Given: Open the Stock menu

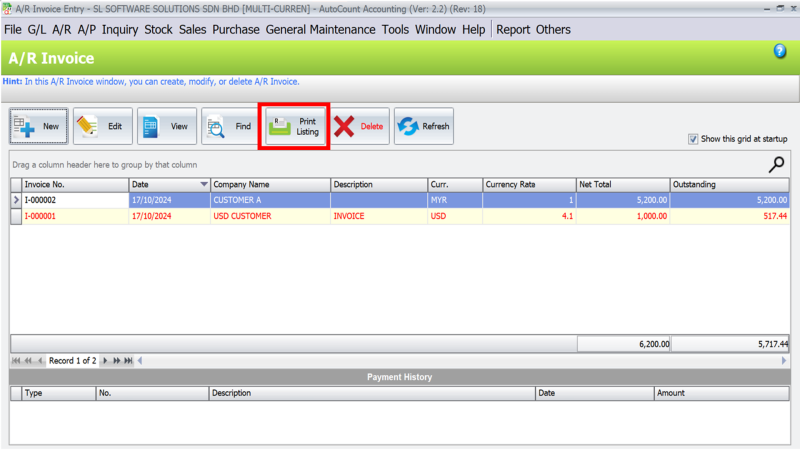Looking at the screenshot, I should point(158,30).
